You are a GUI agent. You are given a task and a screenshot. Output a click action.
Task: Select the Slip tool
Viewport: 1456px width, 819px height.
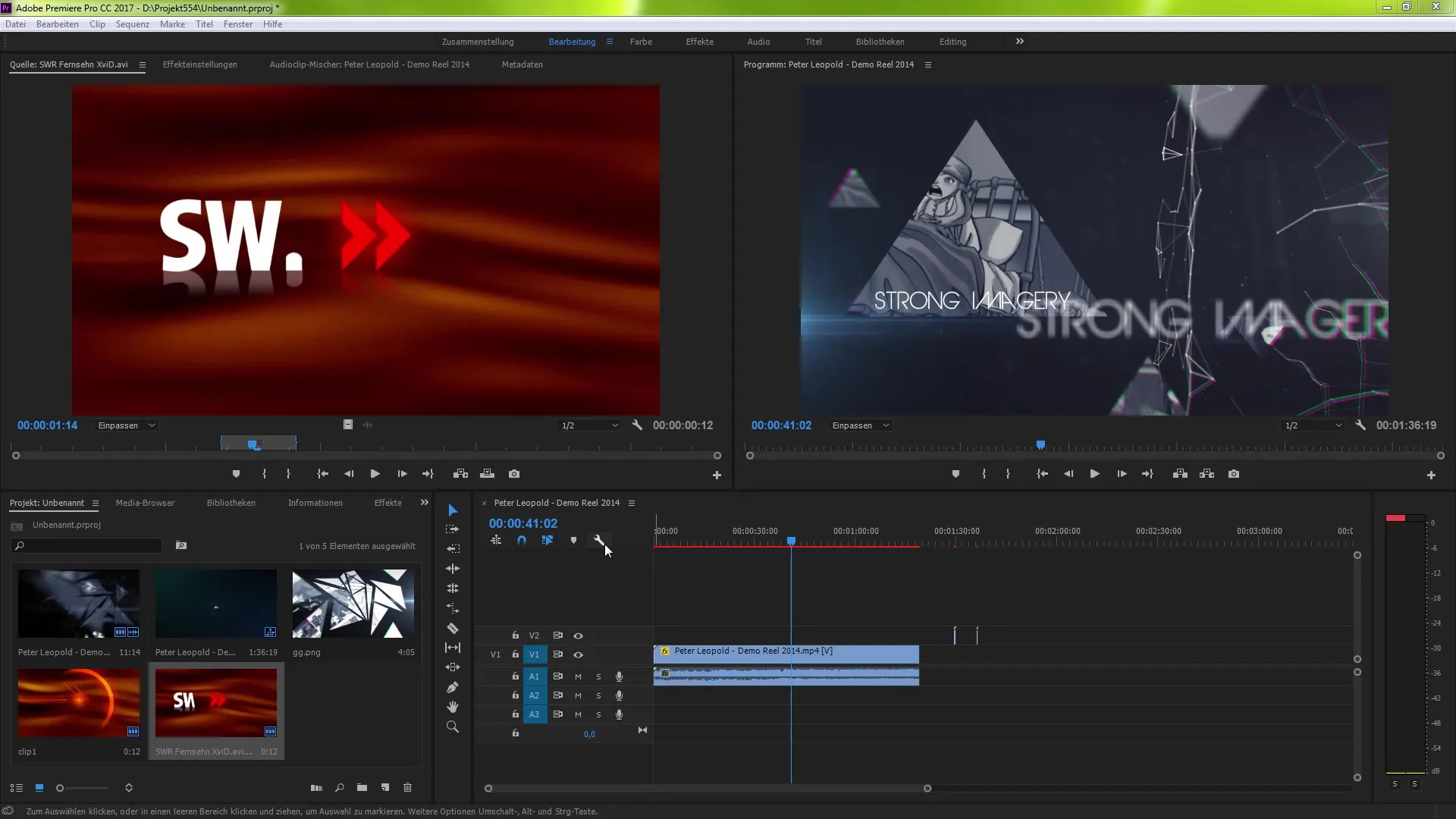(x=453, y=648)
